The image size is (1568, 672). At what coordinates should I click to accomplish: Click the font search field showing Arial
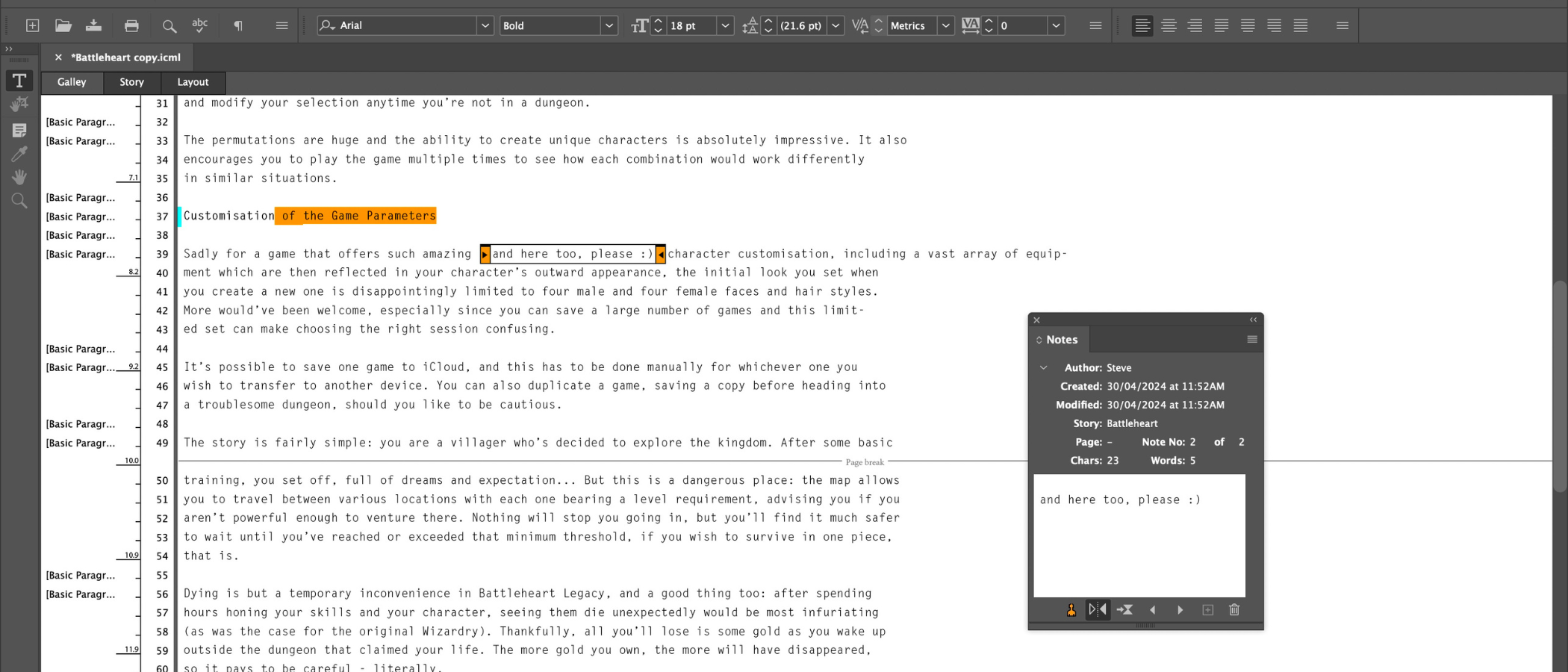[x=397, y=25]
